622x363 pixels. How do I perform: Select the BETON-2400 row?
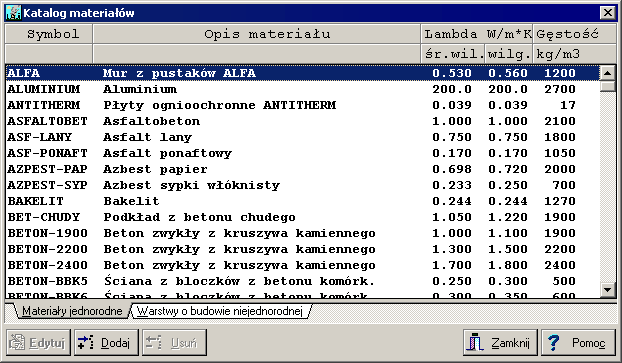(303, 265)
